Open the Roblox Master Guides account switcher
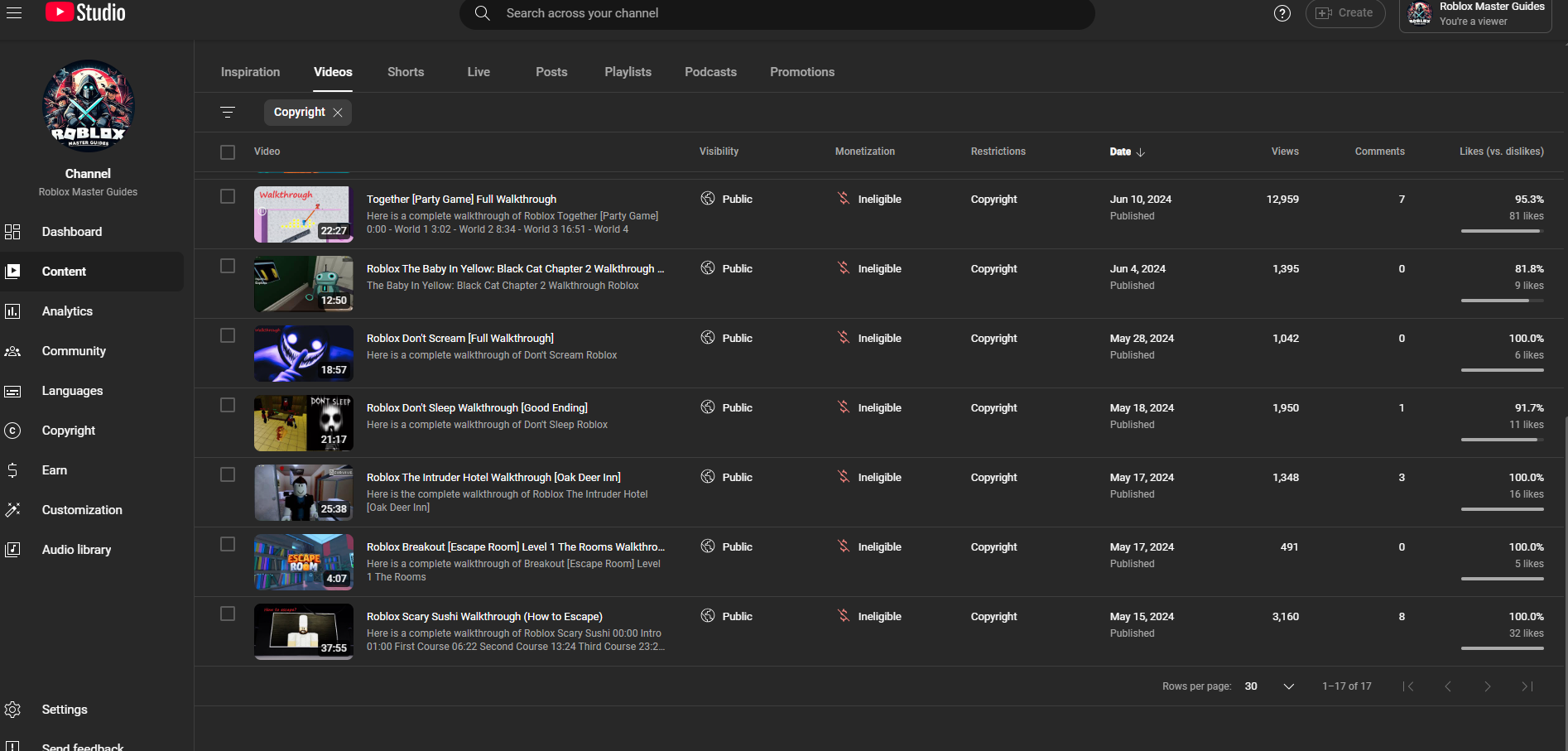 pos(1475,14)
